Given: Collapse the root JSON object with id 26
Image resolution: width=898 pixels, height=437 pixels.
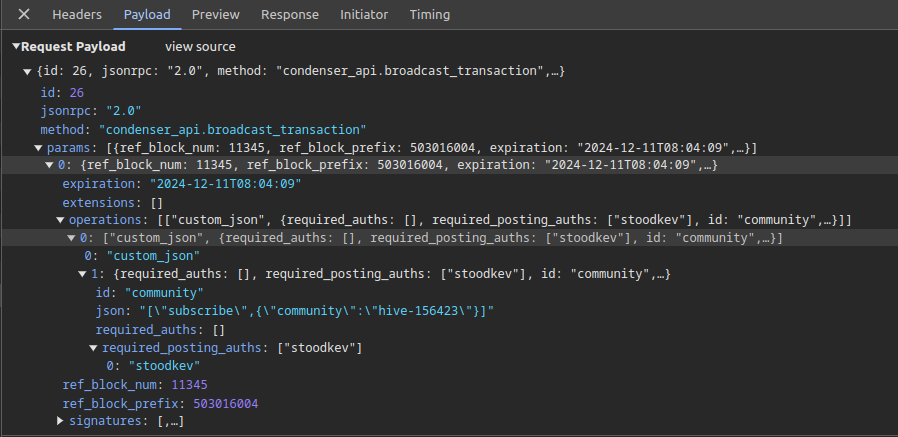Looking at the screenshot, I should (x=27, y=73).
